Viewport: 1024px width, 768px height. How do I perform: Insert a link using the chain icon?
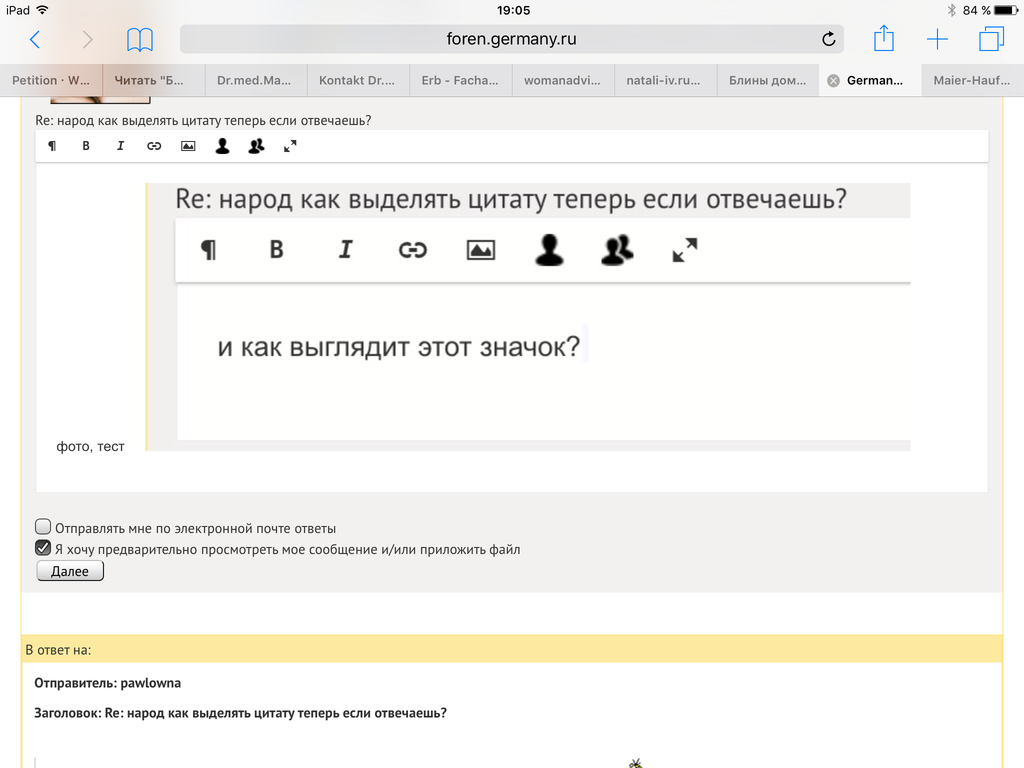154,146
